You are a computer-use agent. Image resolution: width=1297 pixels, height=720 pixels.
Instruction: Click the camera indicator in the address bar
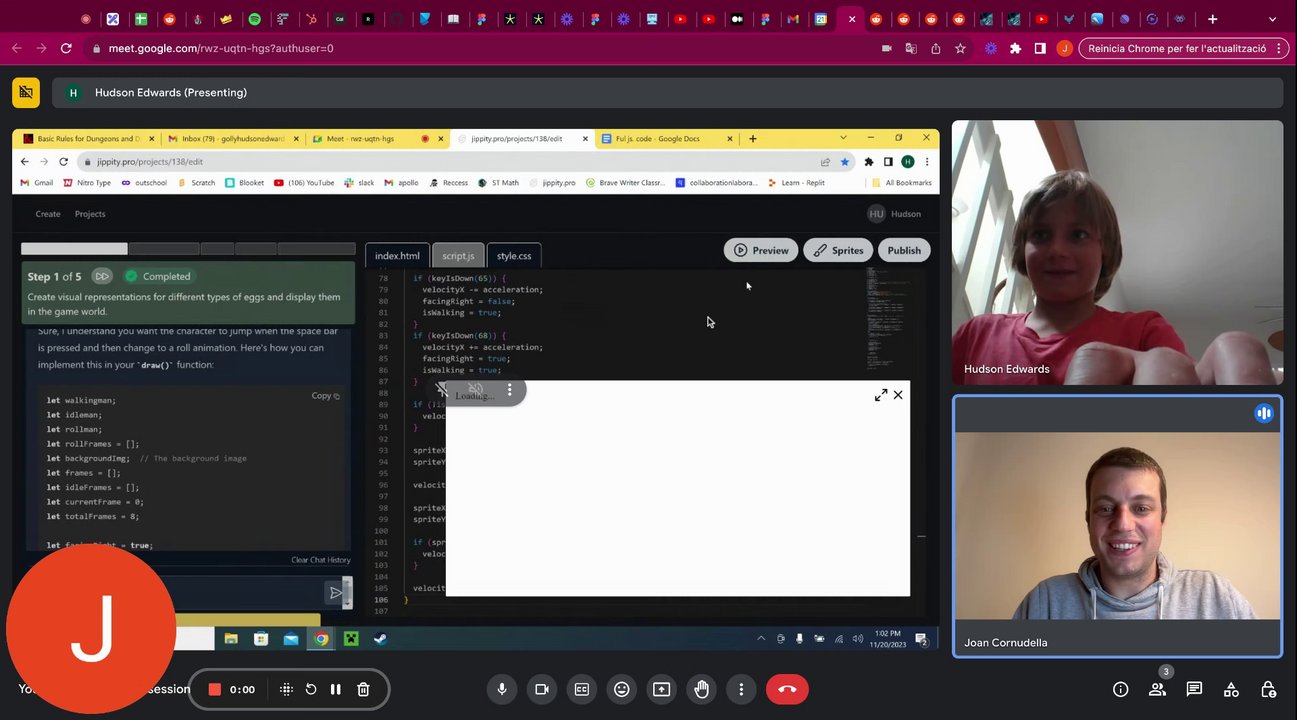coord(886,48)
